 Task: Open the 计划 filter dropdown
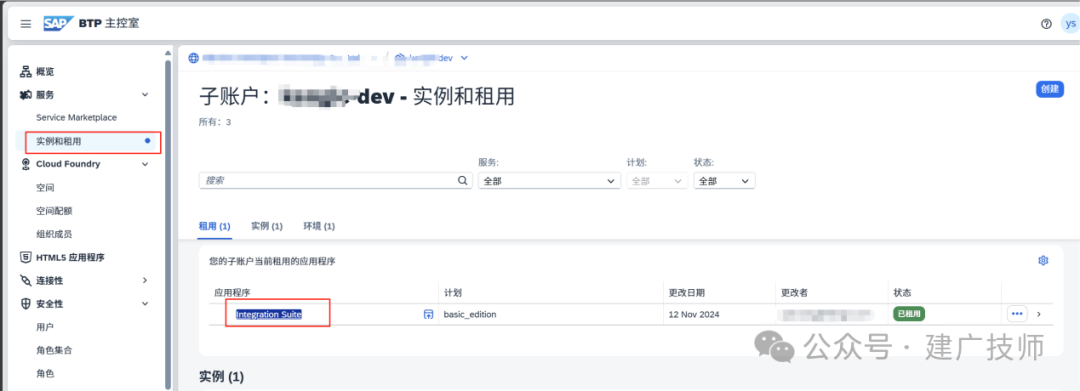[x=657, y=180]
